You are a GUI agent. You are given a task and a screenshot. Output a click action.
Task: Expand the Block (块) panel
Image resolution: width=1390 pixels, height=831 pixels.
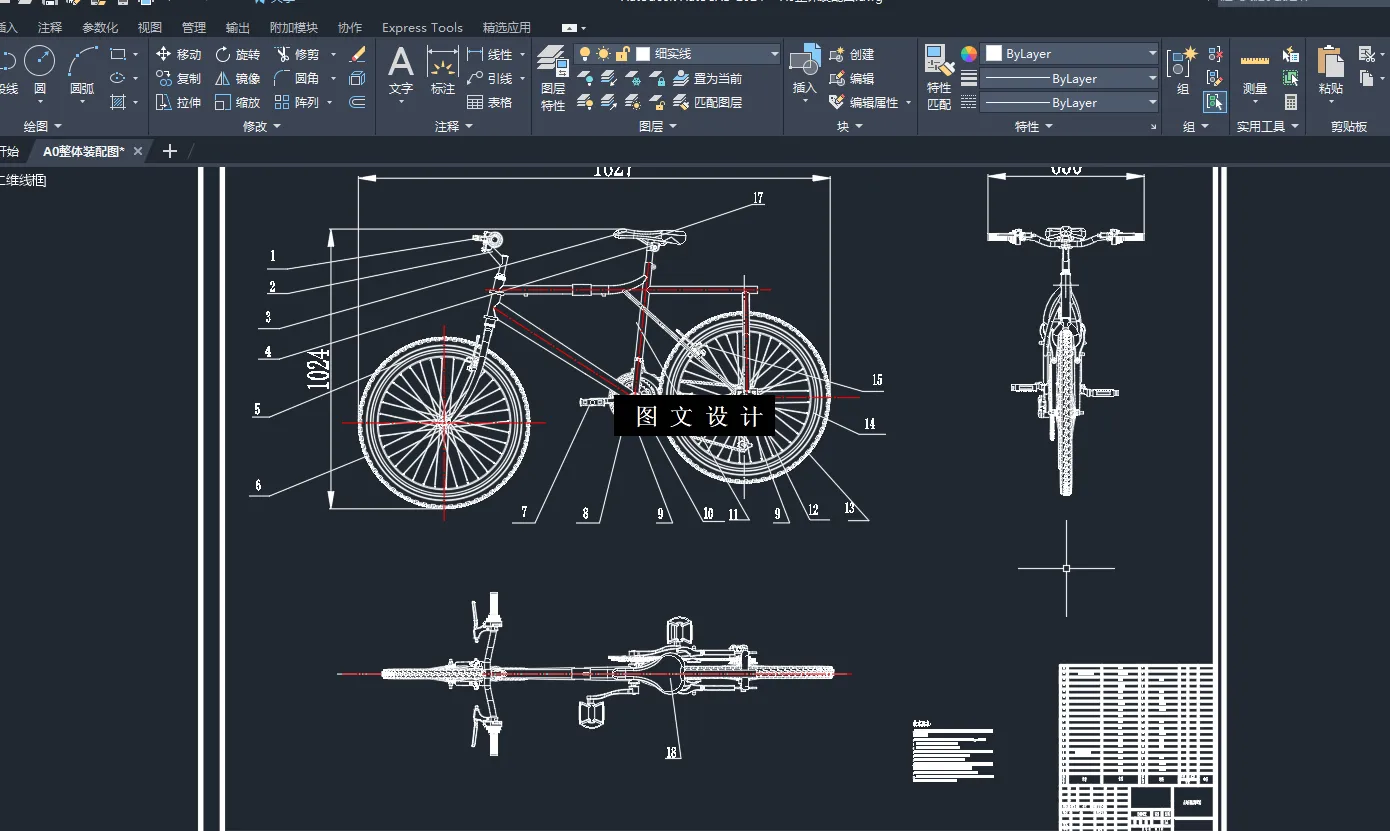[850, 126]
